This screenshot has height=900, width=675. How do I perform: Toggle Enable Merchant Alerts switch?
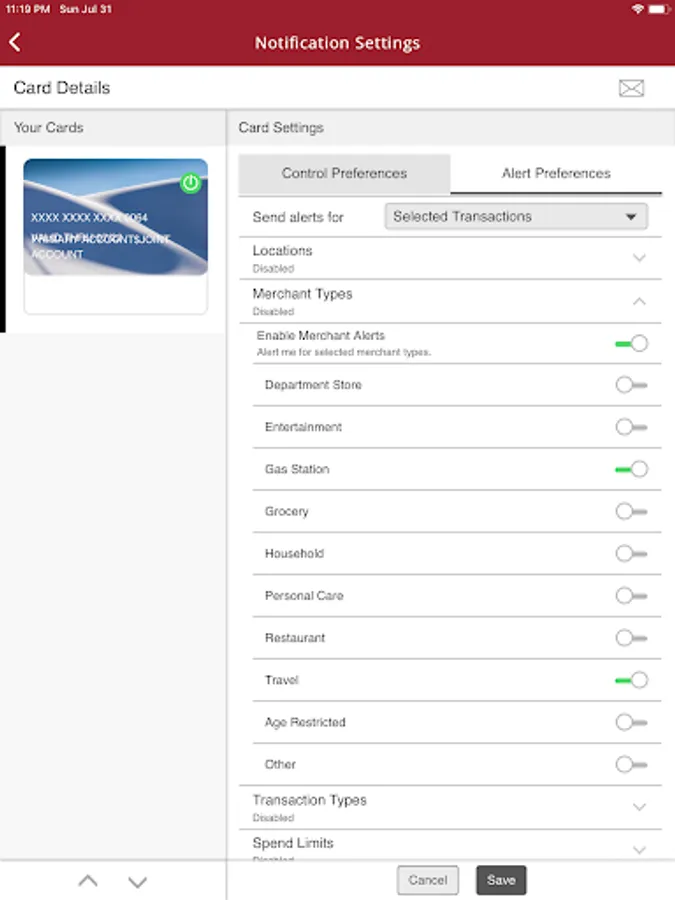[631, 343]
